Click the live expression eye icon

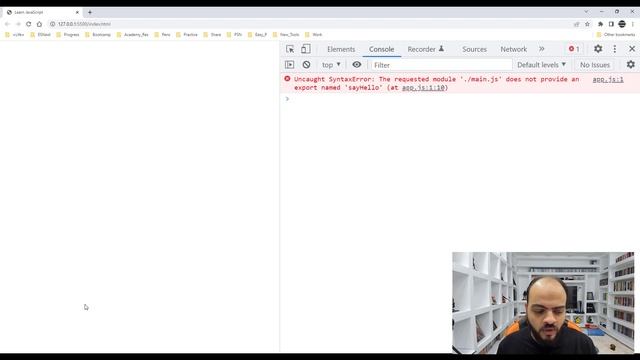(357, 64)
